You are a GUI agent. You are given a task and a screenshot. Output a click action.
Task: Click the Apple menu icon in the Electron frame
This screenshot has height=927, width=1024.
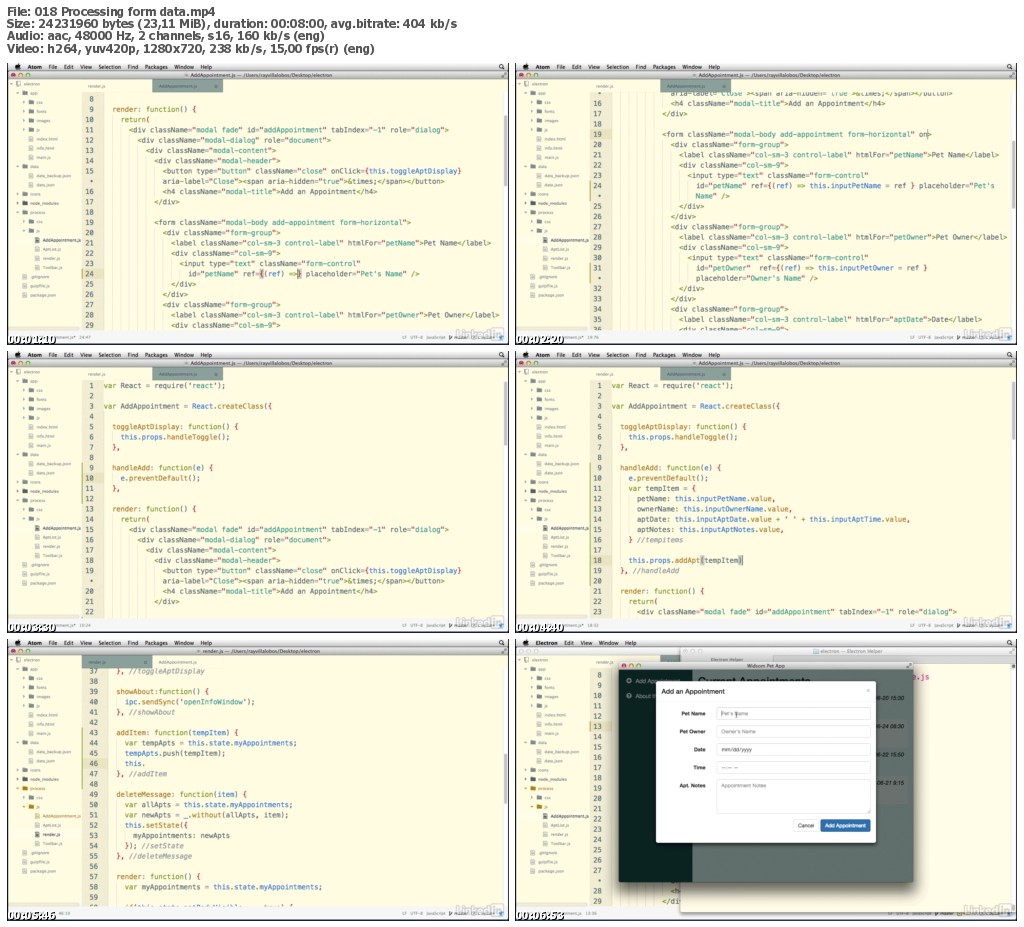(x=526, y=643)
